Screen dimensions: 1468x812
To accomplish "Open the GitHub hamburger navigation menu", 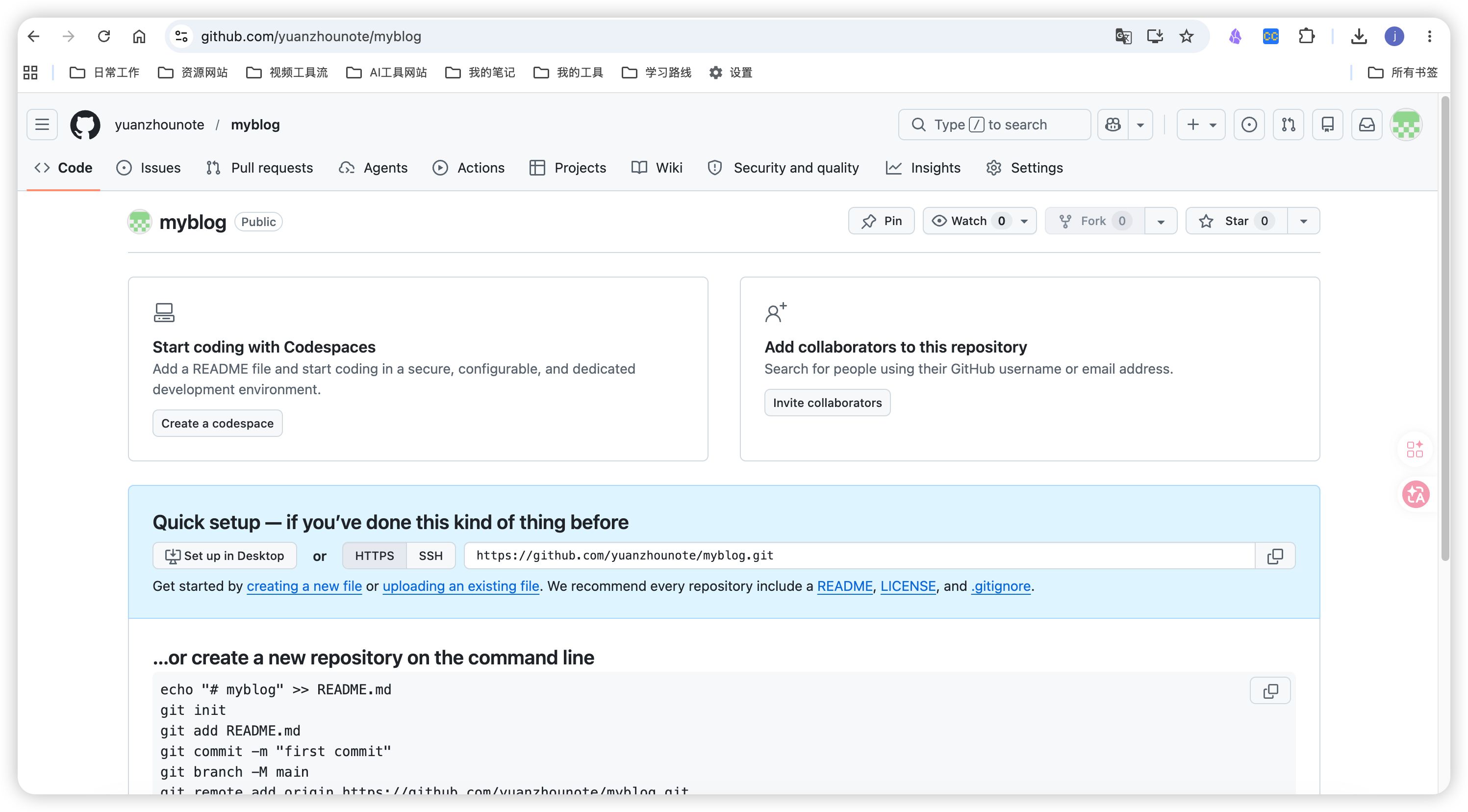I will click(x=42, y=124).
